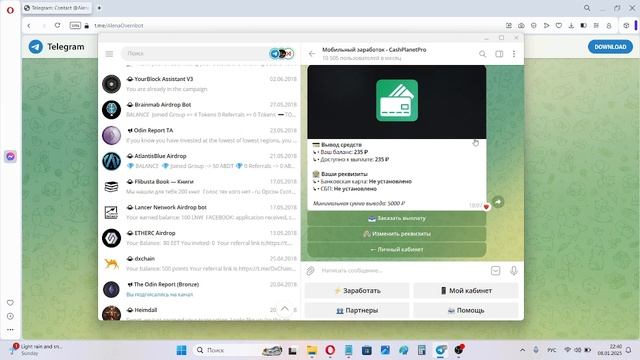The height and width of the screenshot is (360, 640).
Task: Click the "Личный кабинет" inline button
Action: pyautogui.click(x=397, y=249)
